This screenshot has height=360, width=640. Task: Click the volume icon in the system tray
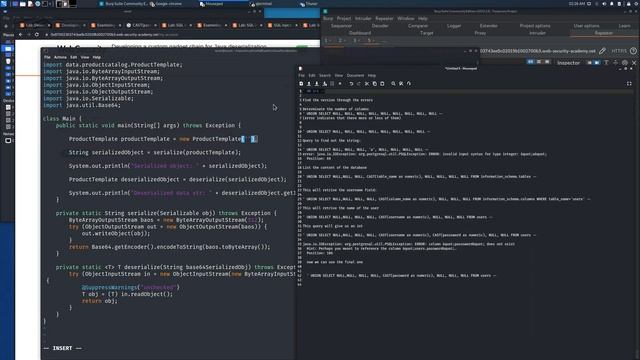(x=604, y=4)
